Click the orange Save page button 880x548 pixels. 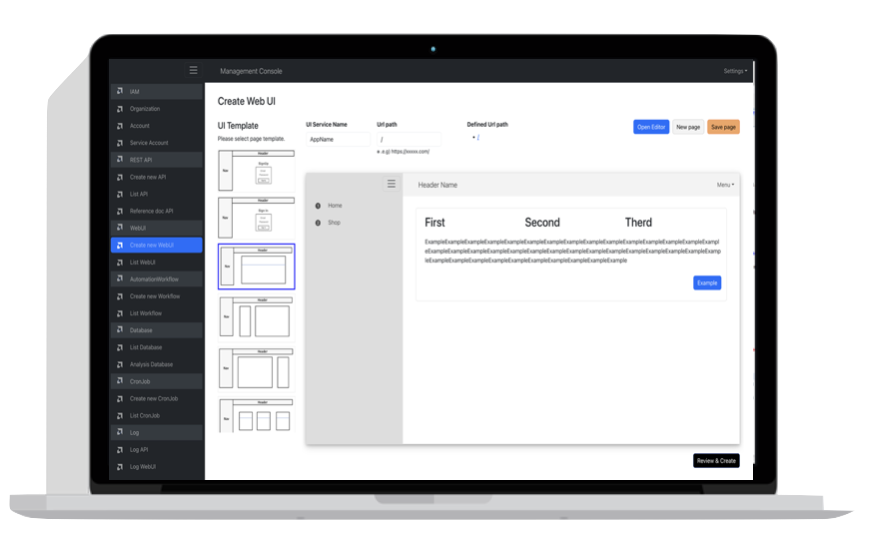(723, 127)
